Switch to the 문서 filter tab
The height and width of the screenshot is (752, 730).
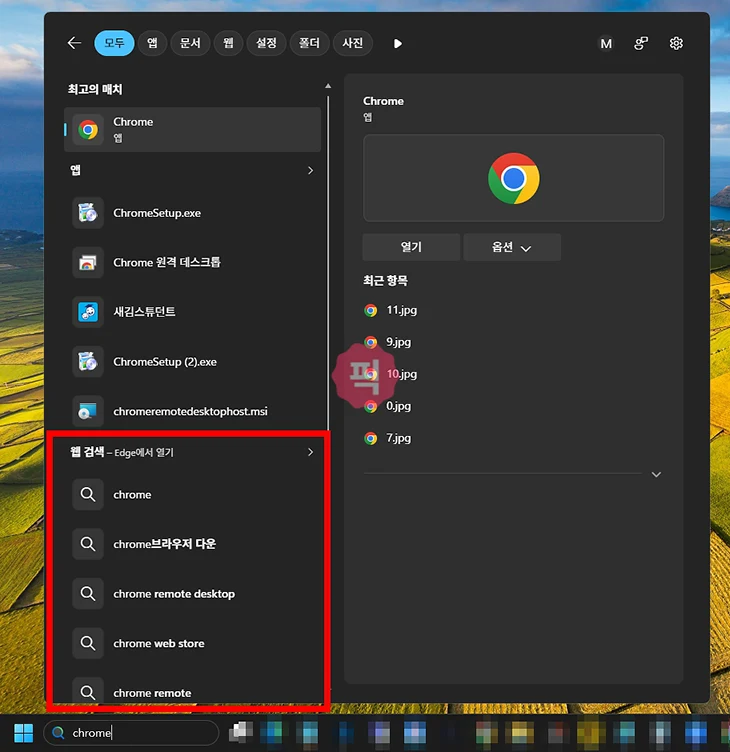tap(190, 43)
